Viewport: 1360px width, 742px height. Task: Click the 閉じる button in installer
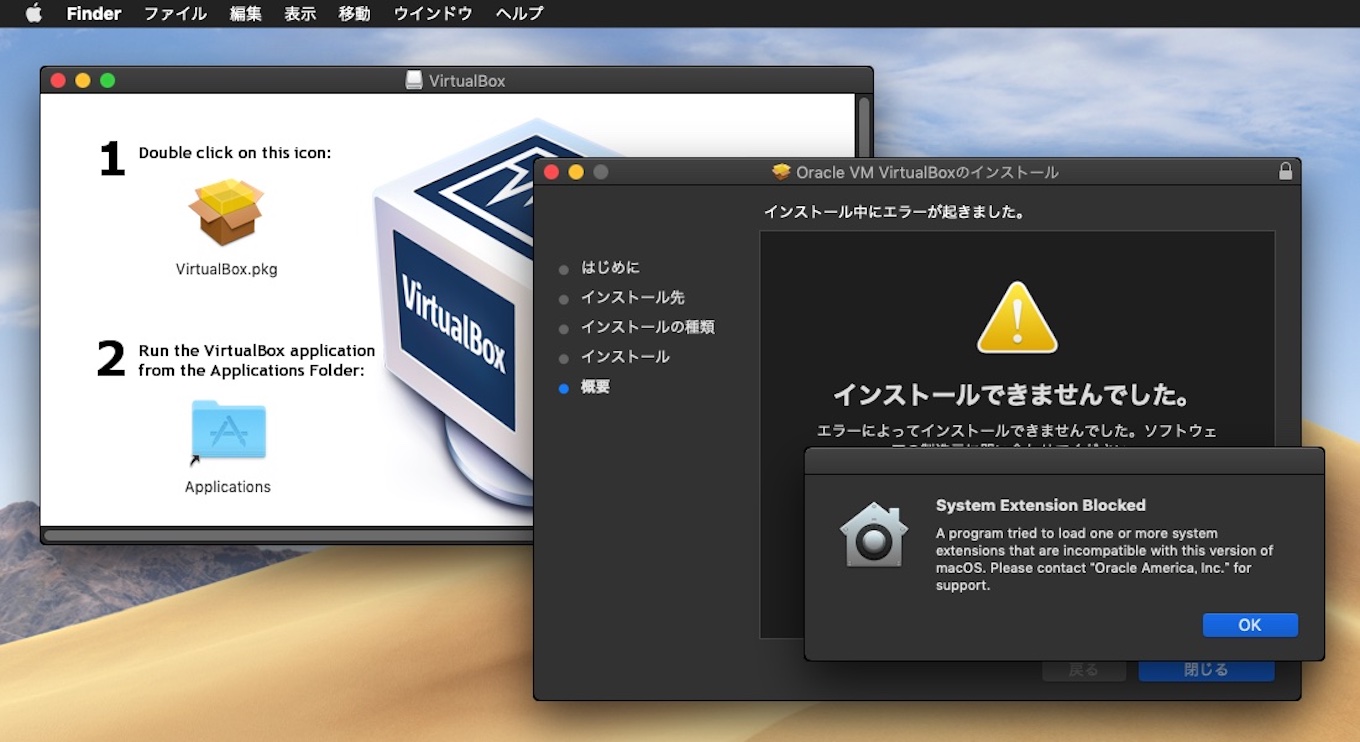[1206, 670]
